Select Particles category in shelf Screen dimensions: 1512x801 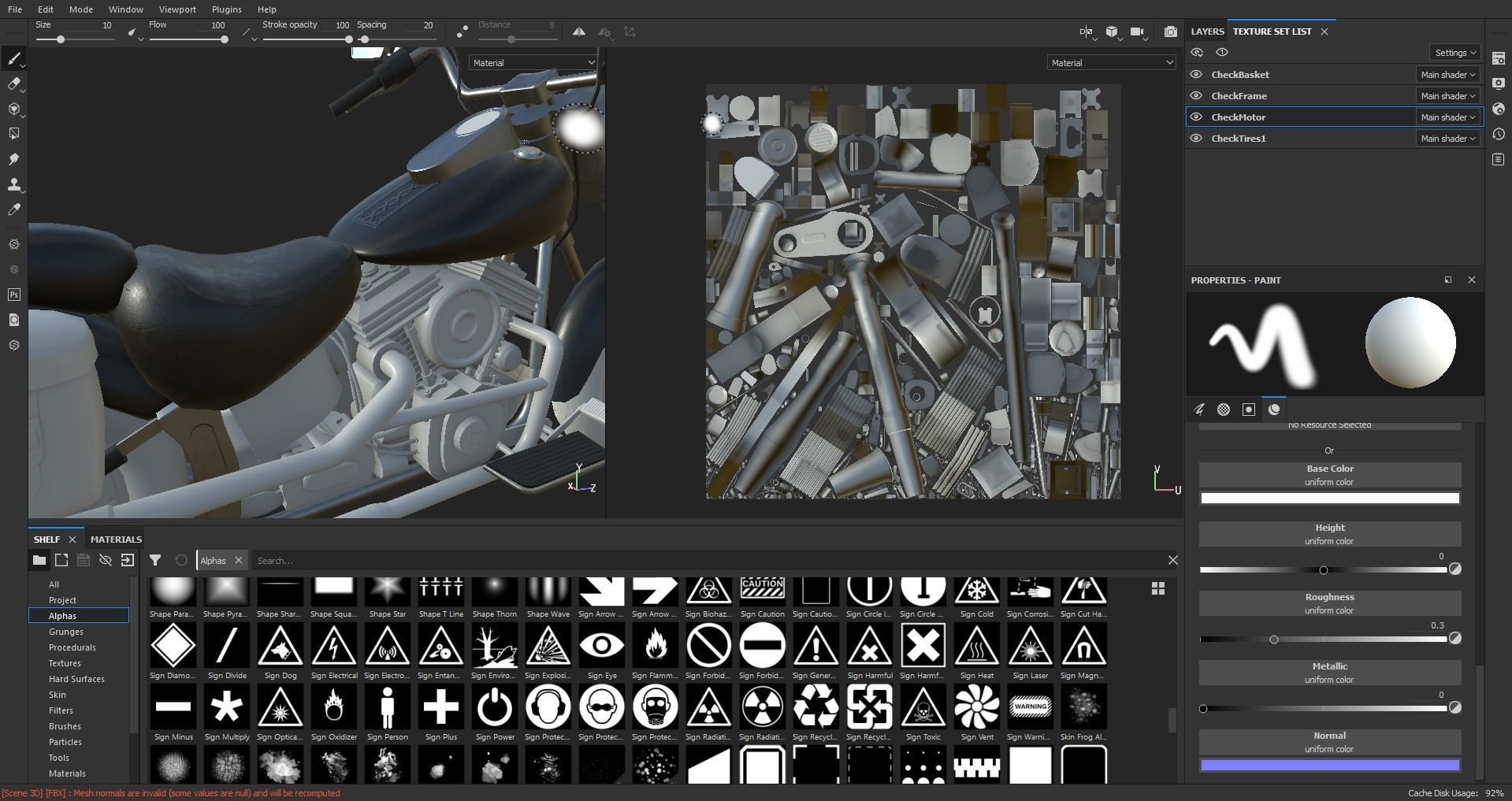[x=65, y=742]
